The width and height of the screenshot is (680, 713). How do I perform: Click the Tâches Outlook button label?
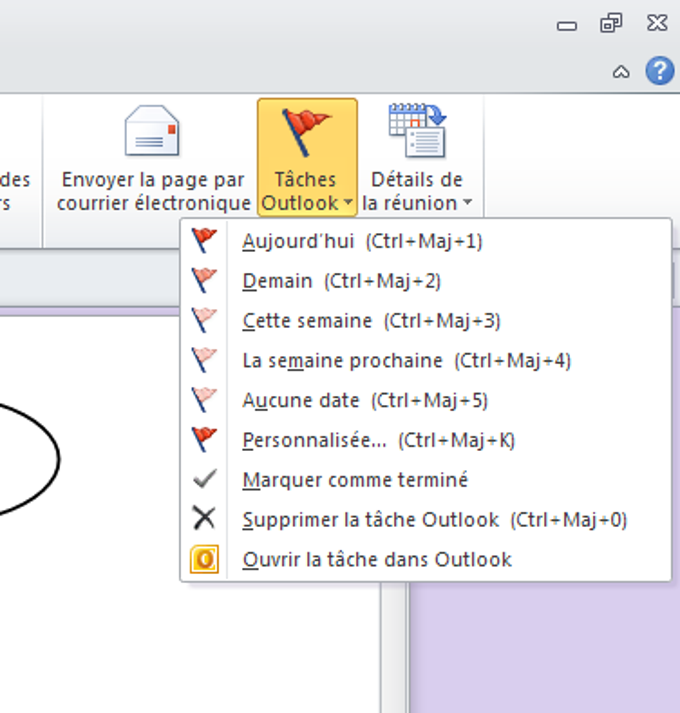tap(302, 191)
